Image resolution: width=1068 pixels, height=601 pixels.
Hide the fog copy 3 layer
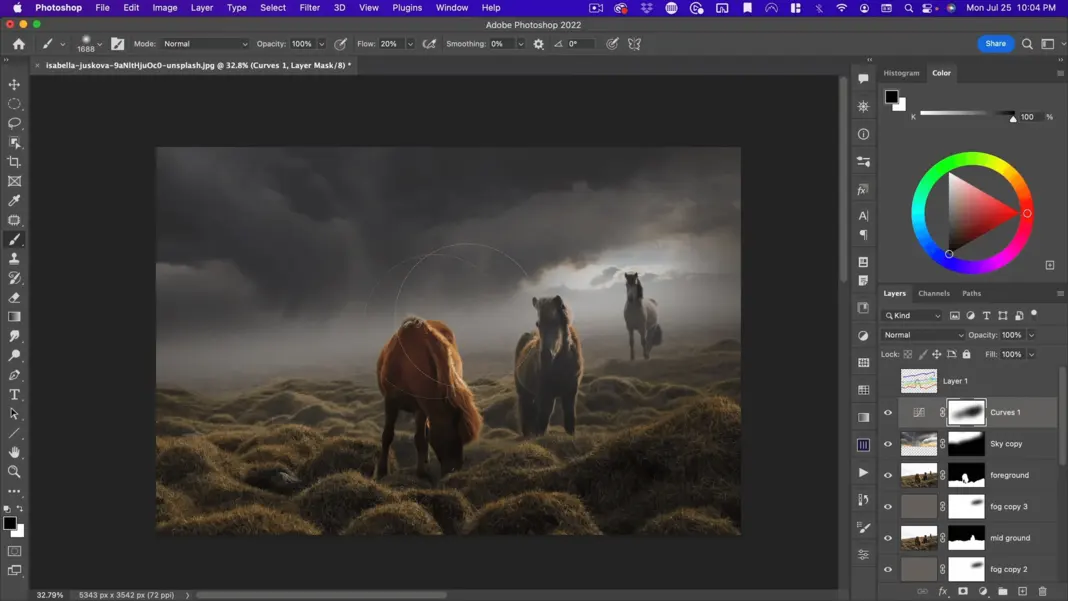point(888,506)
